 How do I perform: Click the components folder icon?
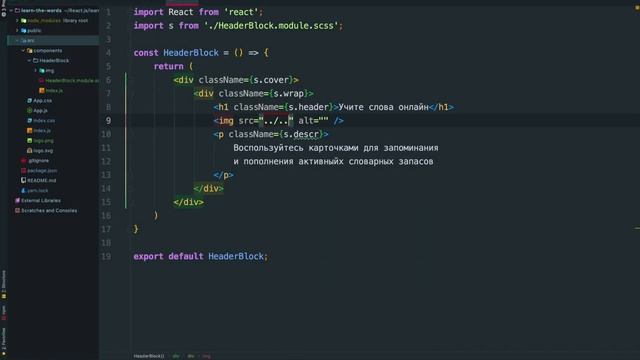click(x=30, y=51)
